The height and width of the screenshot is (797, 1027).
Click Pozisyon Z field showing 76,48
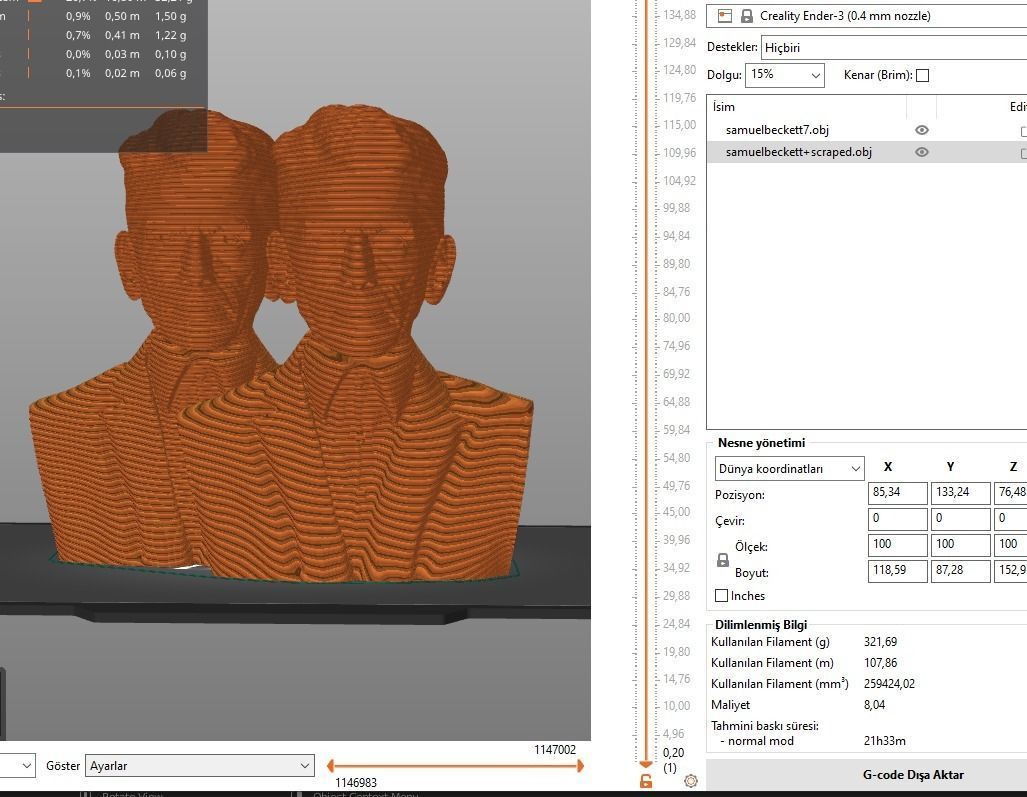1011,493
